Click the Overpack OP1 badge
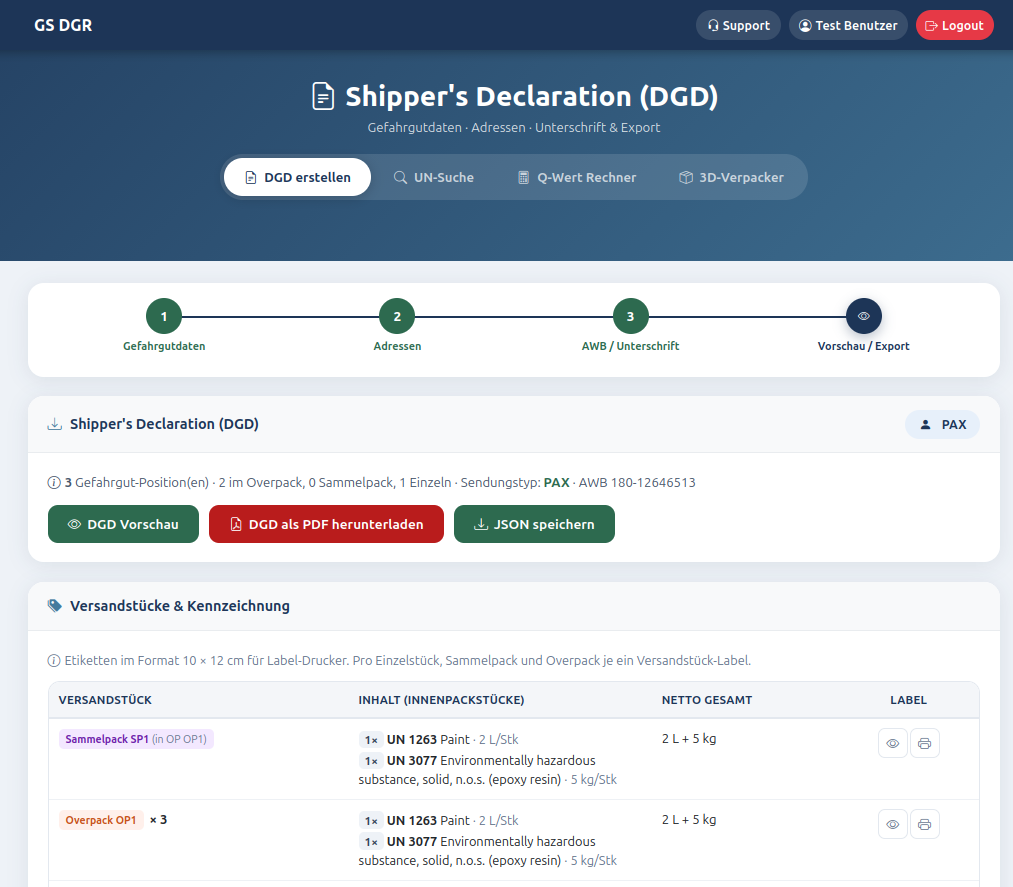The image size is (1013, 887). click(101, 820)
